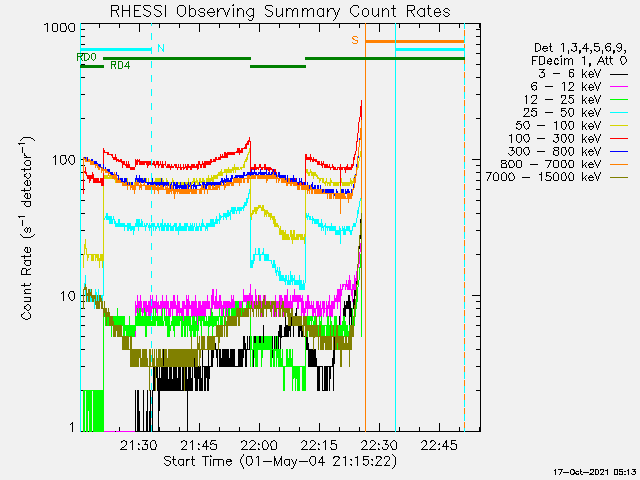Click the 22:15 time tick label
Image resolution: width=640 pixels, height=480 pixels.
click(x=319, y=445)
